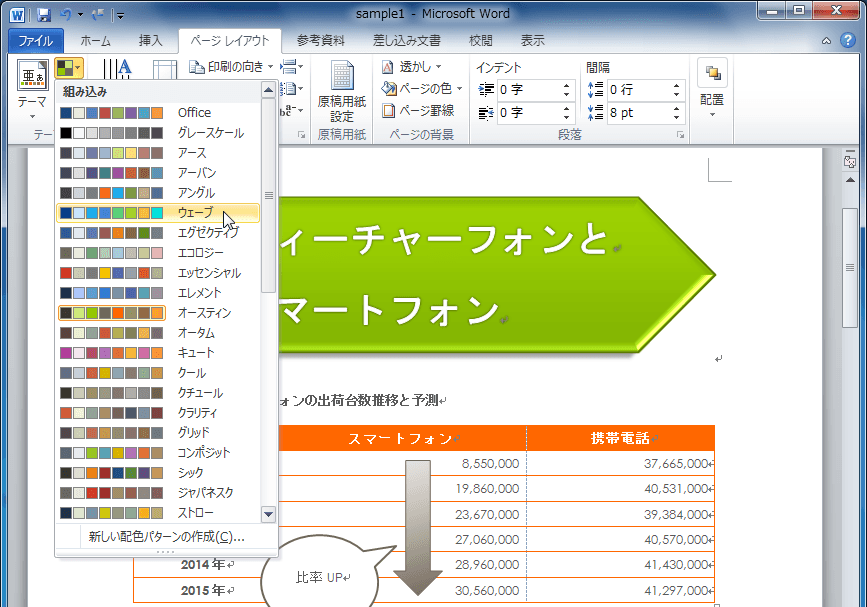Viewport: 867px width, 607px height.
Task: Open the 透かし watermark dropdown
Action: pyautogui.click(x=412, y=67)
